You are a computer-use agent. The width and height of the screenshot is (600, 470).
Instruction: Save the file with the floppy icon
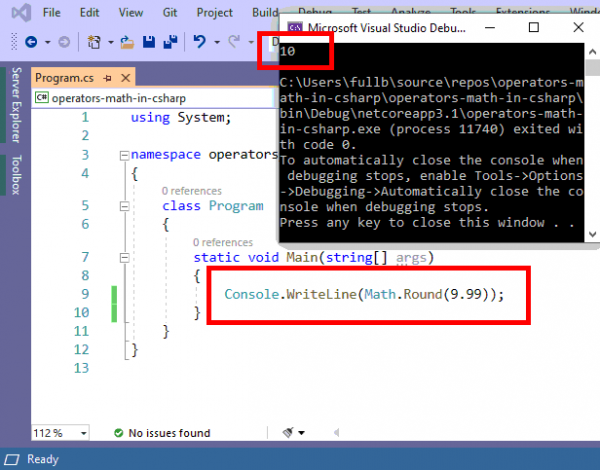pos(148,42)
